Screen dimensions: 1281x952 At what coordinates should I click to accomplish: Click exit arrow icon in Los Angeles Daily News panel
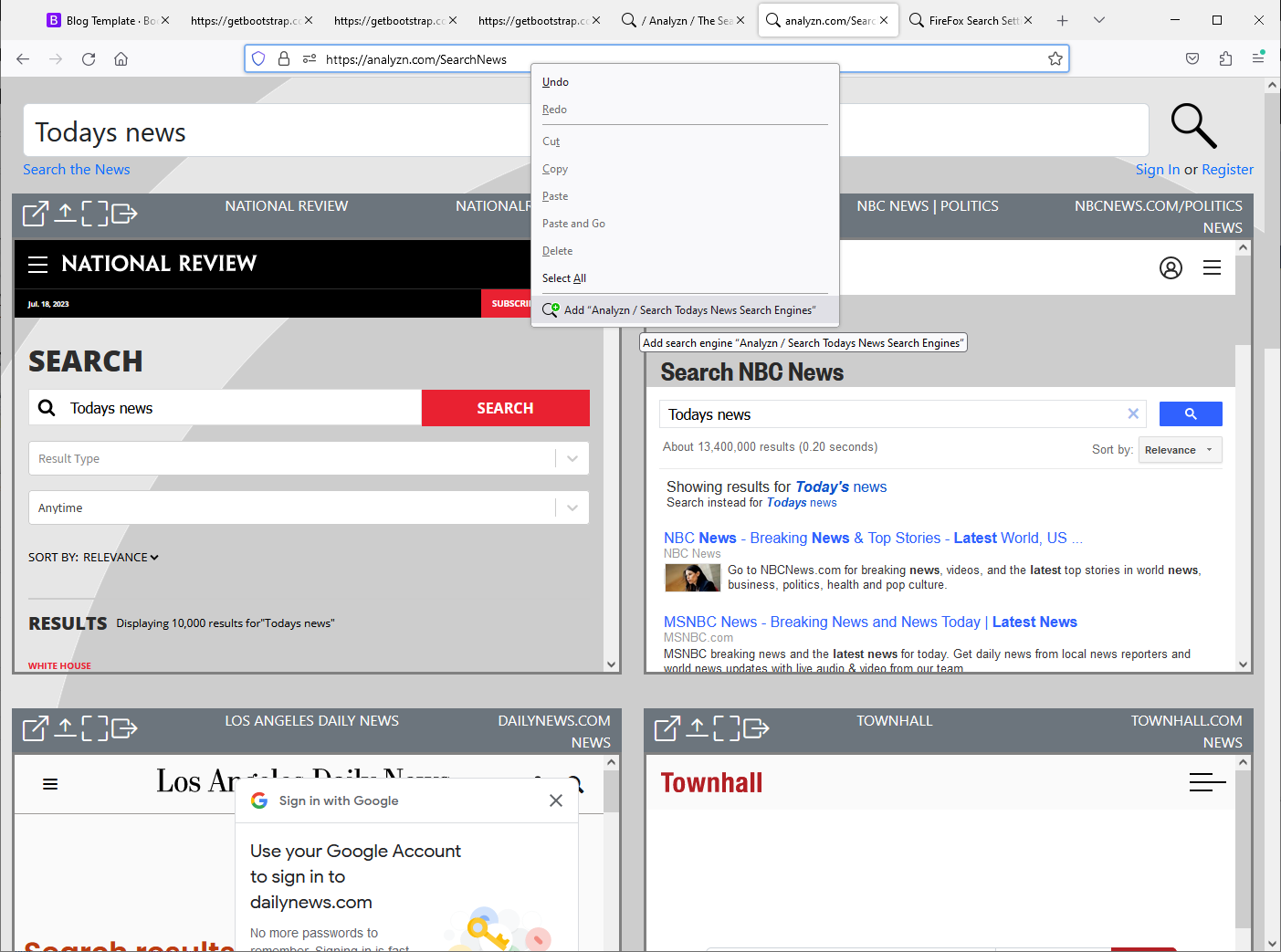coord(124,728)
